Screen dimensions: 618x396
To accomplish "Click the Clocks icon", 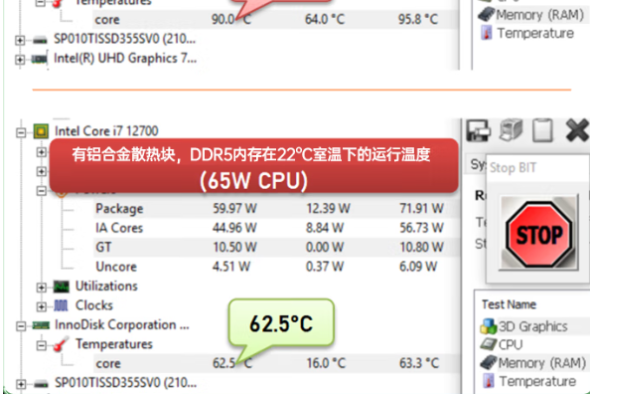I will (61, 305).
